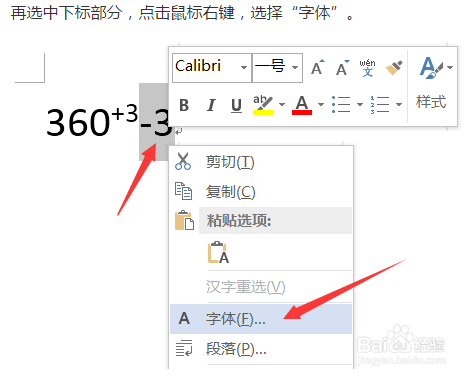This screenshot has height=378, width=474.
Task: Expand highlight color dropdown arrow
Action: tap(282, 105)
